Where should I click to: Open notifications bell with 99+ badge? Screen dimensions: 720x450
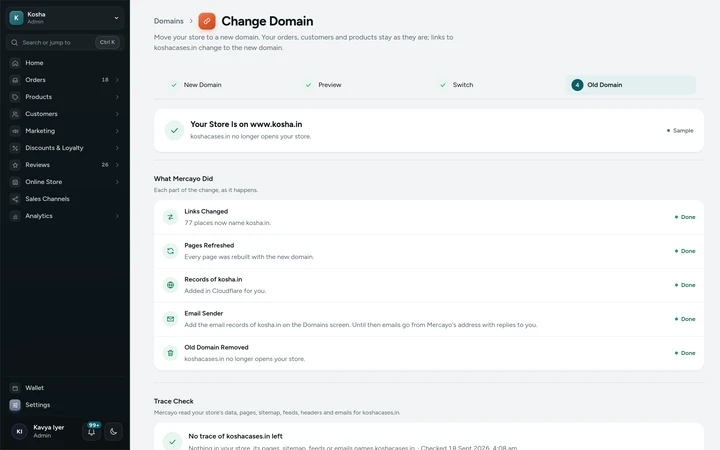coord(91,431)
